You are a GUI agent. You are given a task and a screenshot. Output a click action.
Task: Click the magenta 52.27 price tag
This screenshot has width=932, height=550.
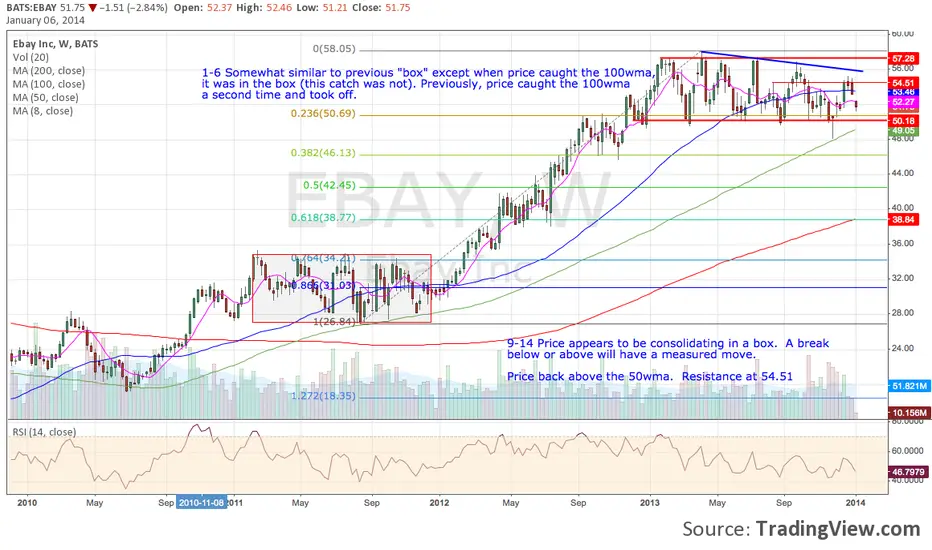click(903, 102)
